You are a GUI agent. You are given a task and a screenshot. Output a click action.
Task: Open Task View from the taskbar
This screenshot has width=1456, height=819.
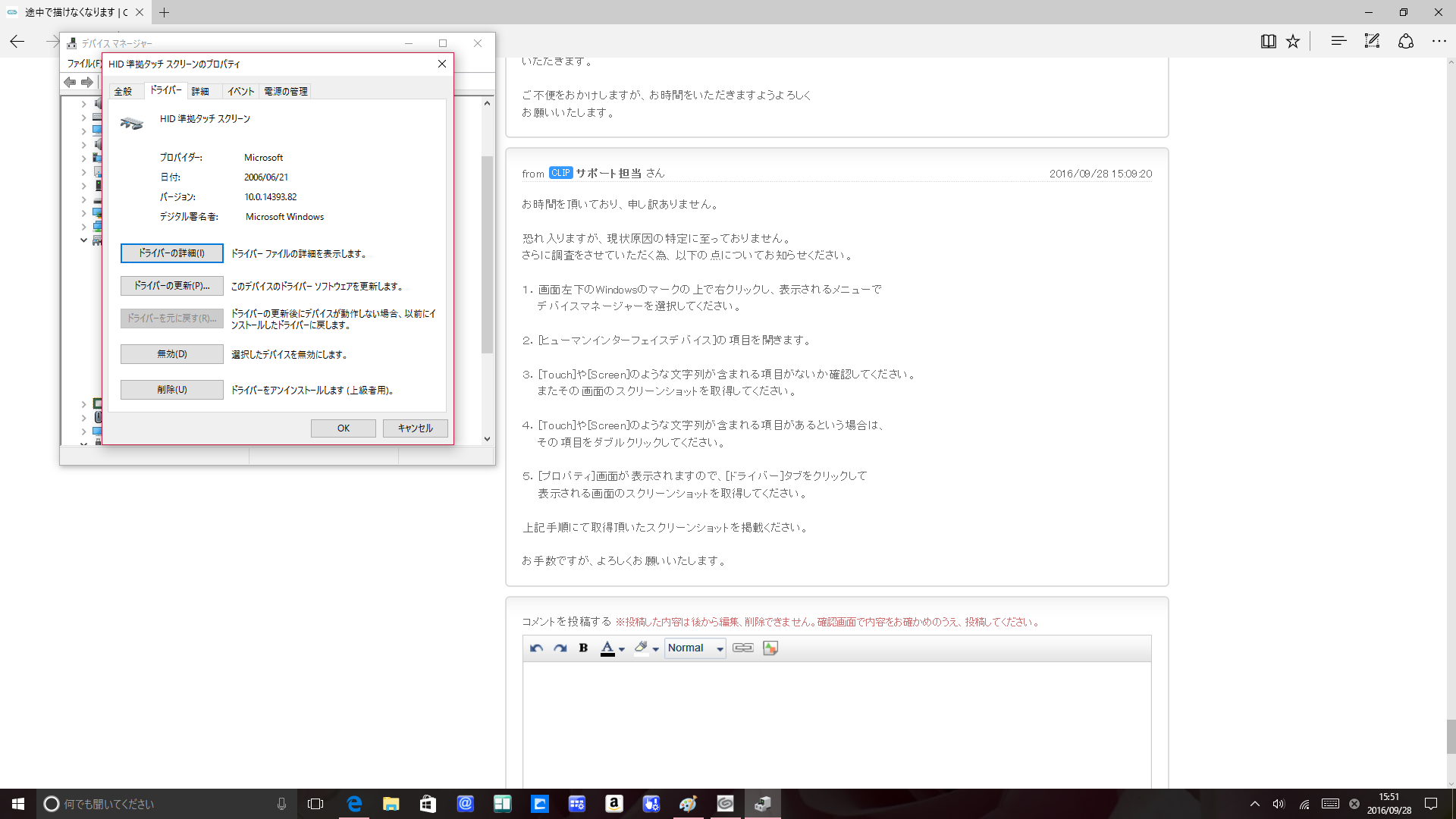[315, 804]
